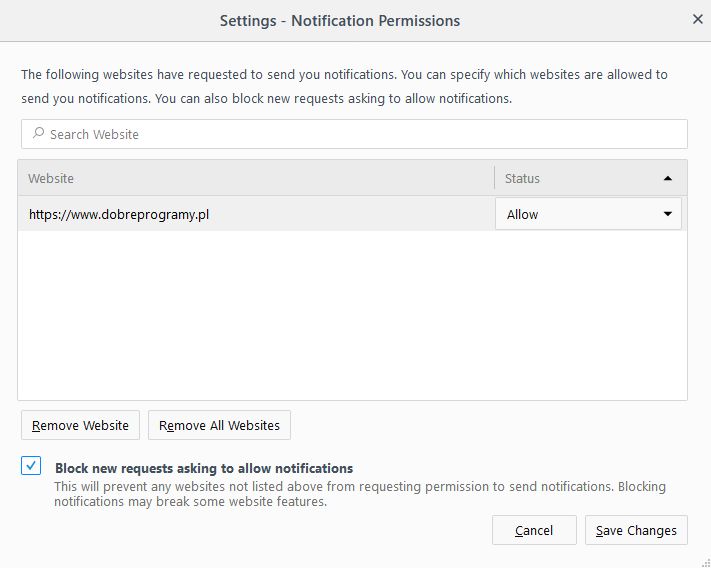Click the Remove Website button
711x568 pixels.
point(80,425)
